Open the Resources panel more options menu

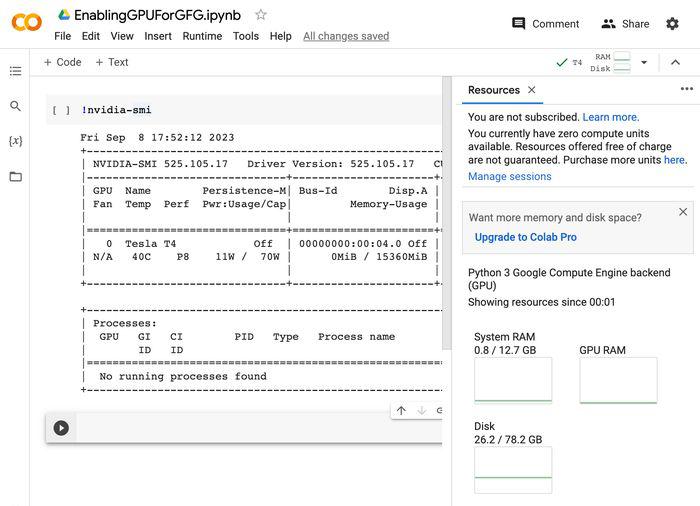coord(687,89)
